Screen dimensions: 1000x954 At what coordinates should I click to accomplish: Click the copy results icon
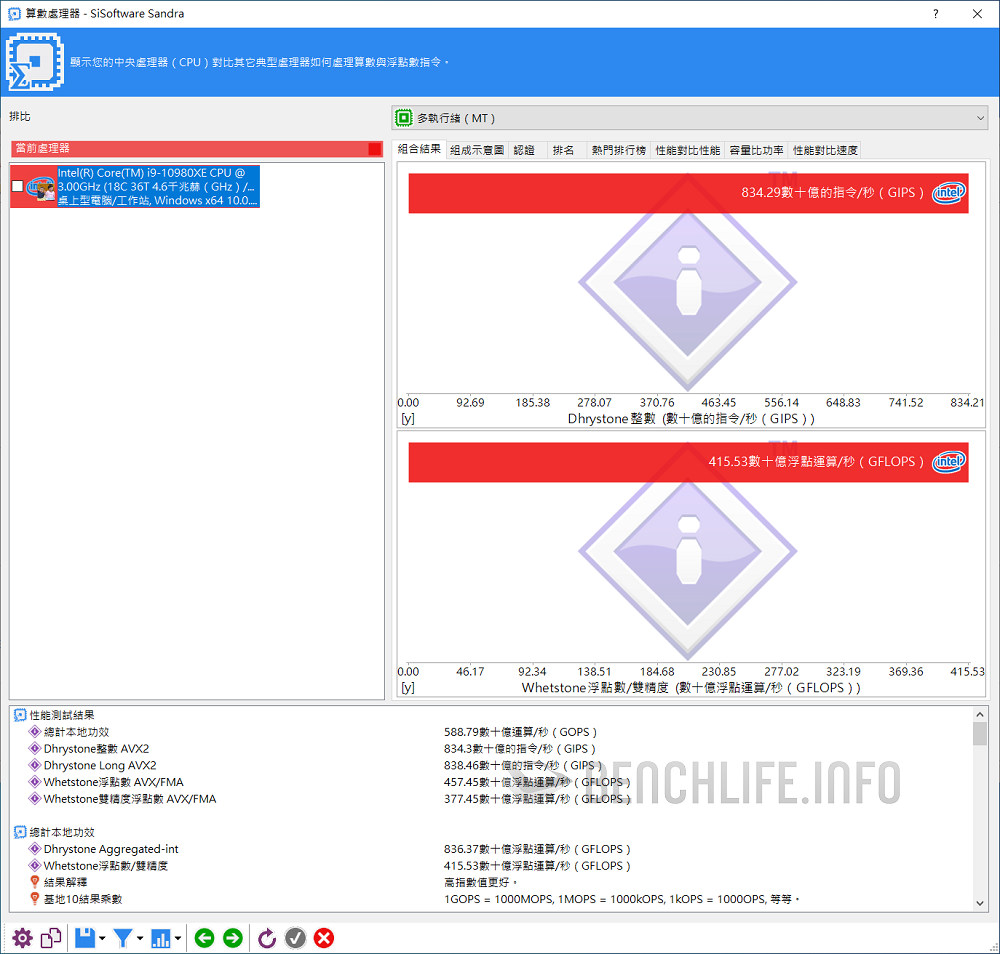click(51, 938)
